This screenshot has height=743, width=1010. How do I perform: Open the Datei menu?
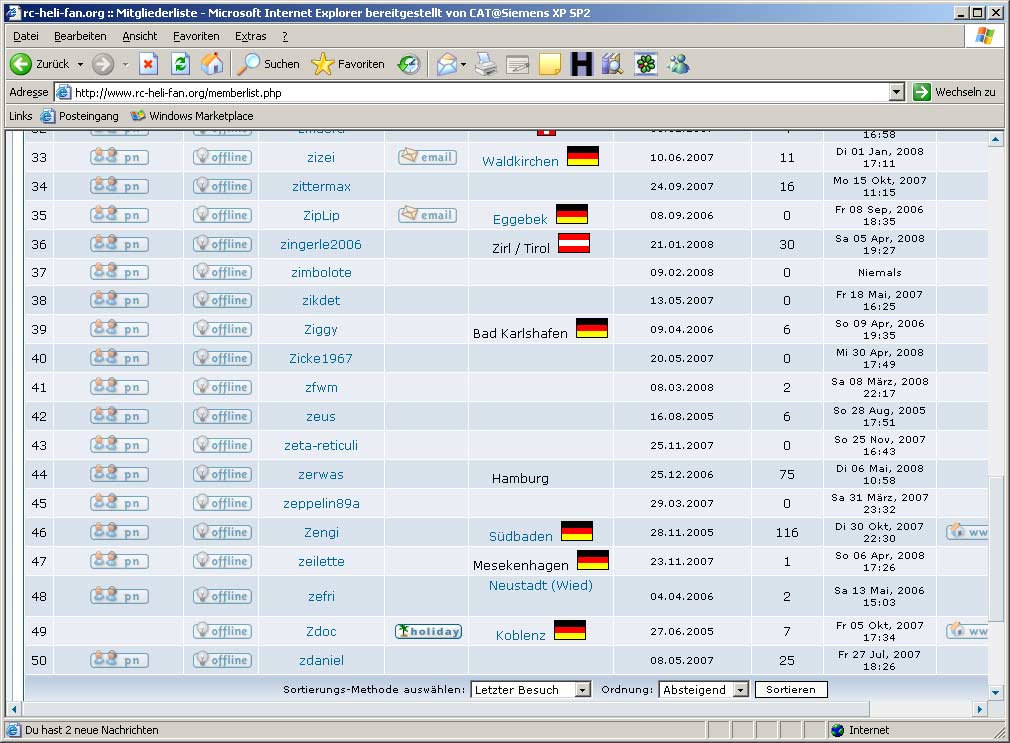(25, 35)
